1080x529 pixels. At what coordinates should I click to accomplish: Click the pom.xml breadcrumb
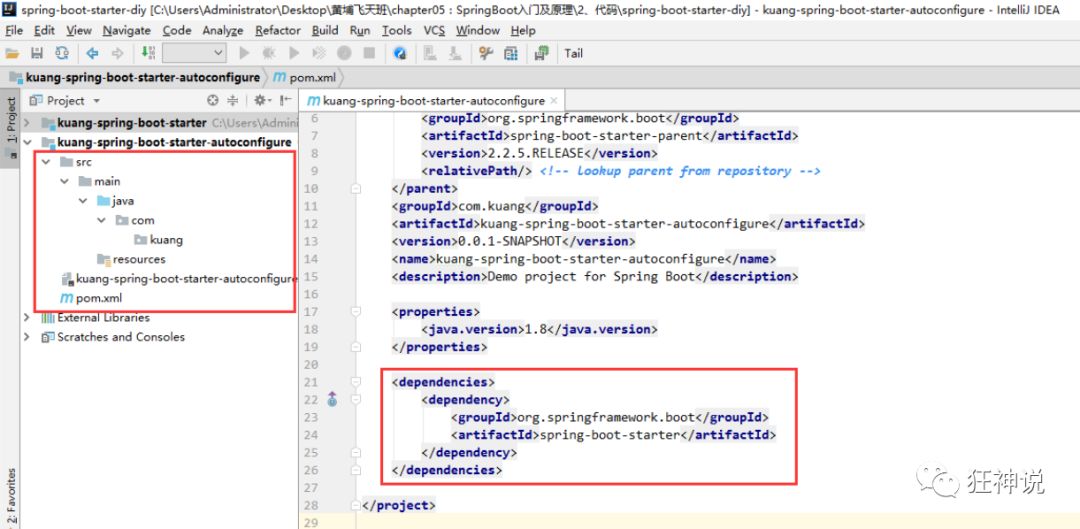pyautogui.click(x=303, y=78)
